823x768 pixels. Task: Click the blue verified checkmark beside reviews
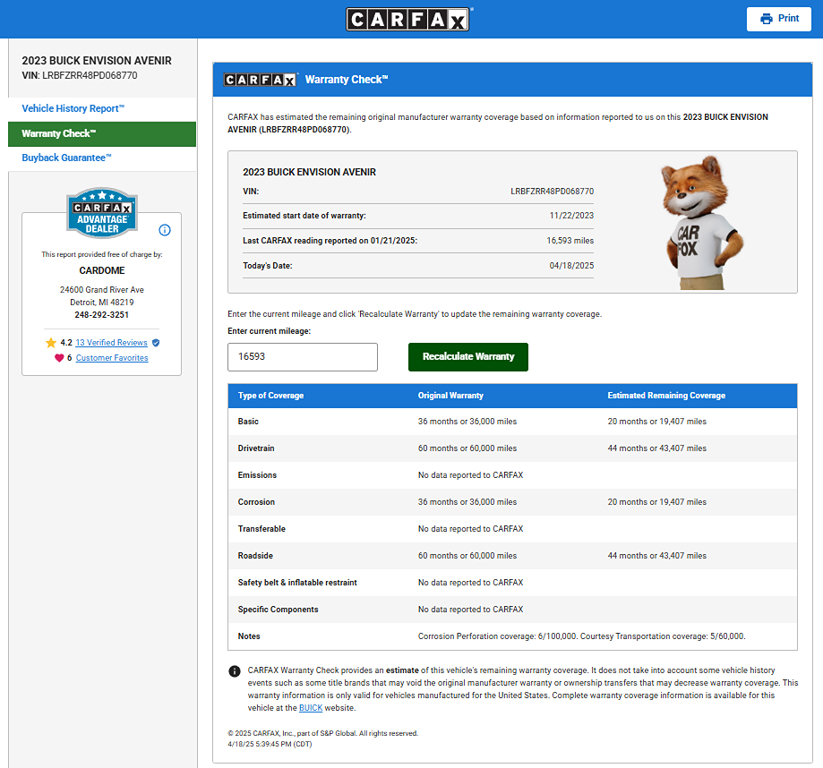(156, 342)
